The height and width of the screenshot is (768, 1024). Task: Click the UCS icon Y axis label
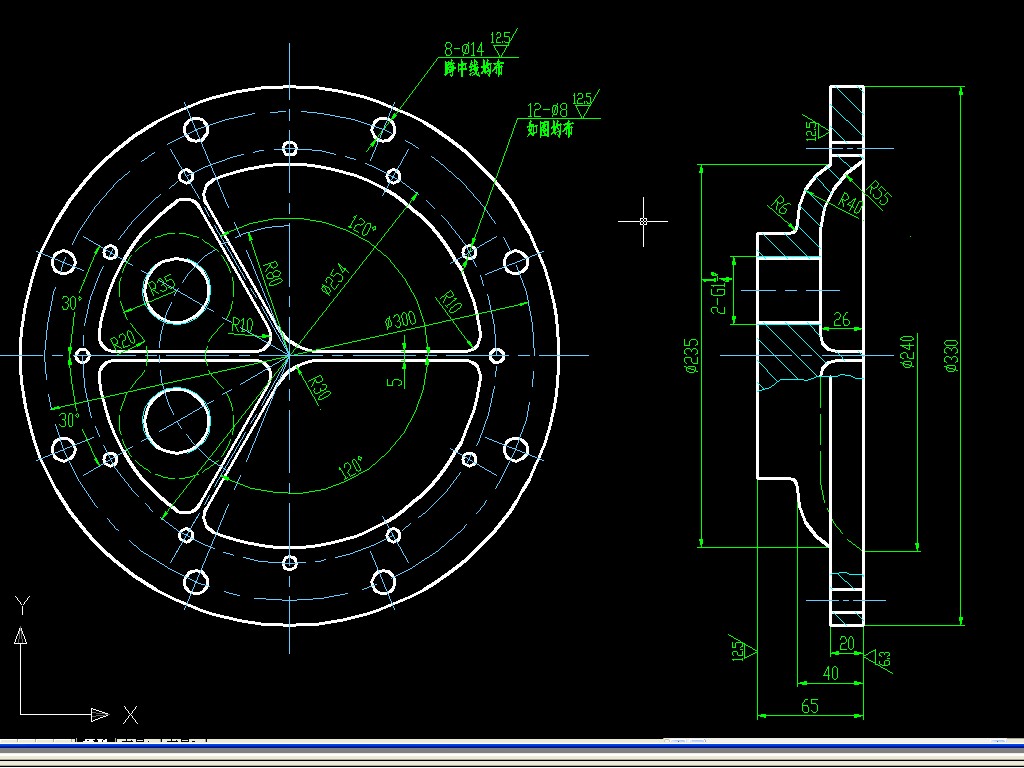click(x=22, y=605)
